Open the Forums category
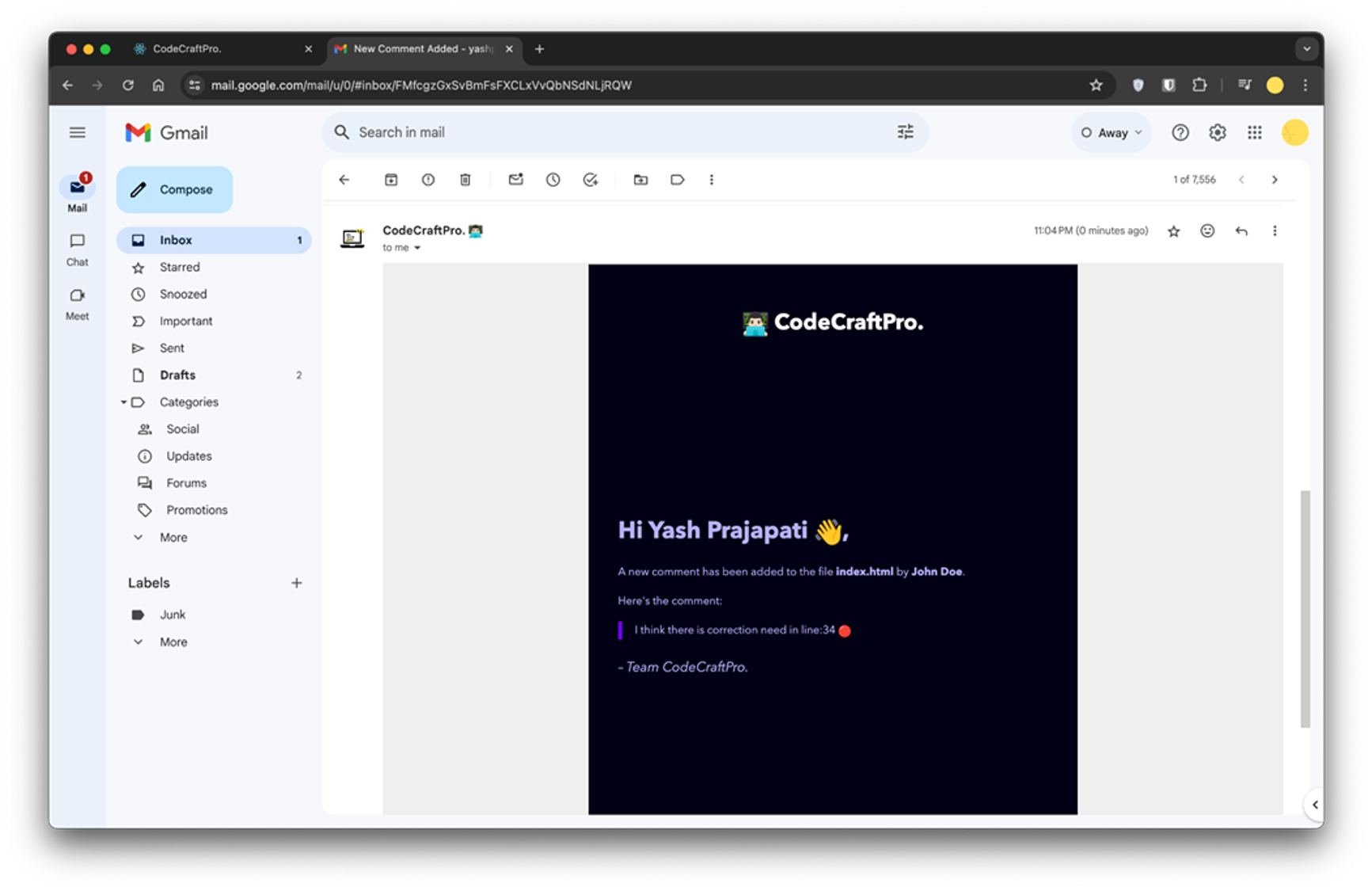1372x891 pixels. click(214, 482)
